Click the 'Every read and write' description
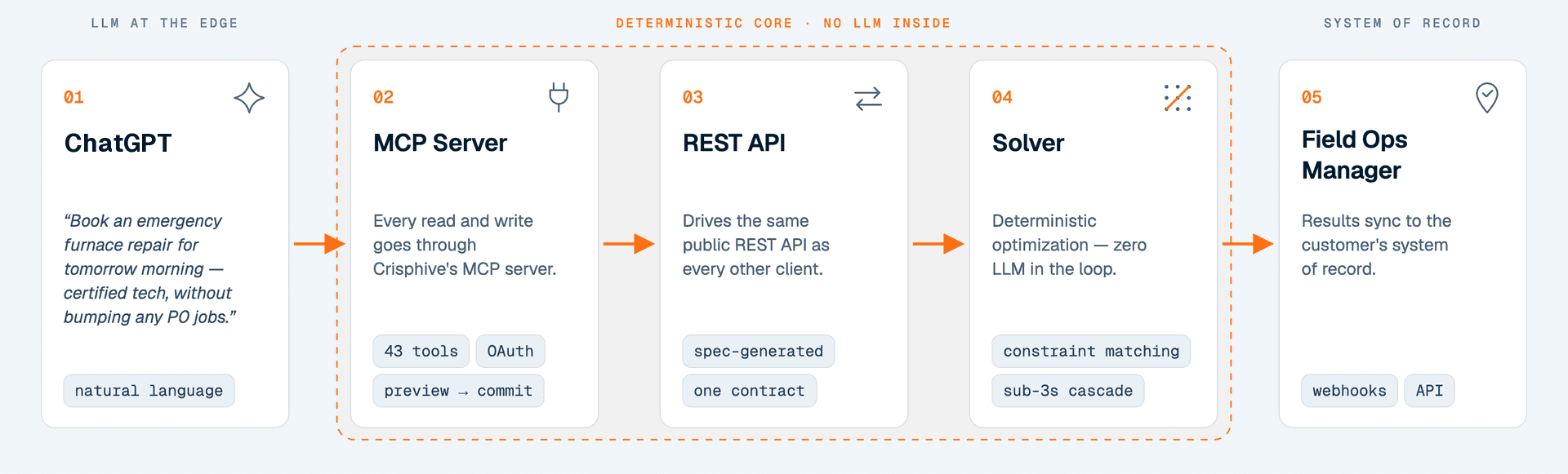 point(465,245)
